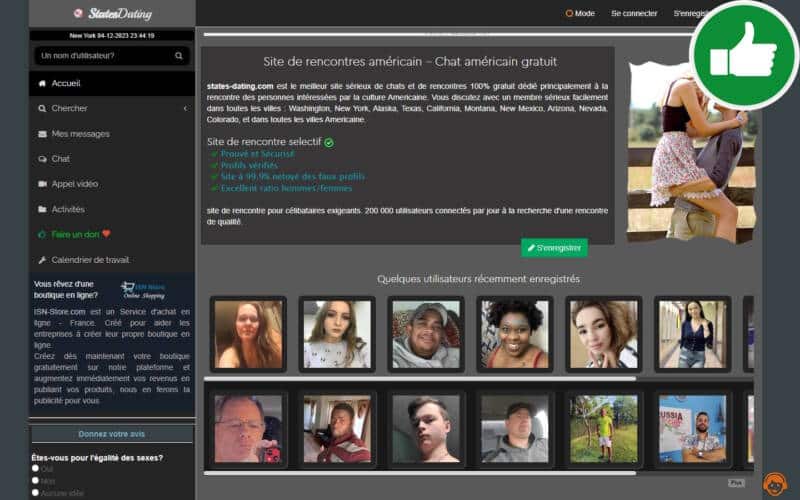This screenshot has height=500, width=800.
Task: Open profile of man in gray cap and hoodie
Action: tap(426, 334)
